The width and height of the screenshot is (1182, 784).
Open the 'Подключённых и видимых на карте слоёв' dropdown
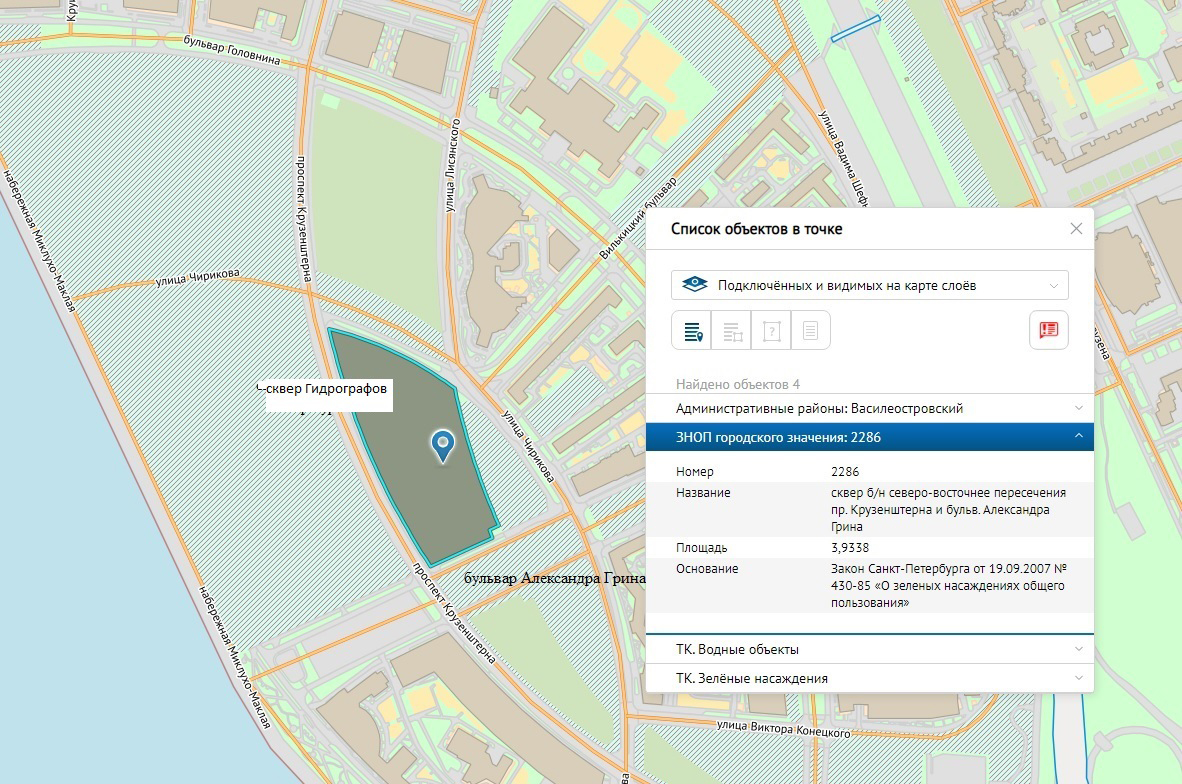pyautogui.click(x=869, y=285)
